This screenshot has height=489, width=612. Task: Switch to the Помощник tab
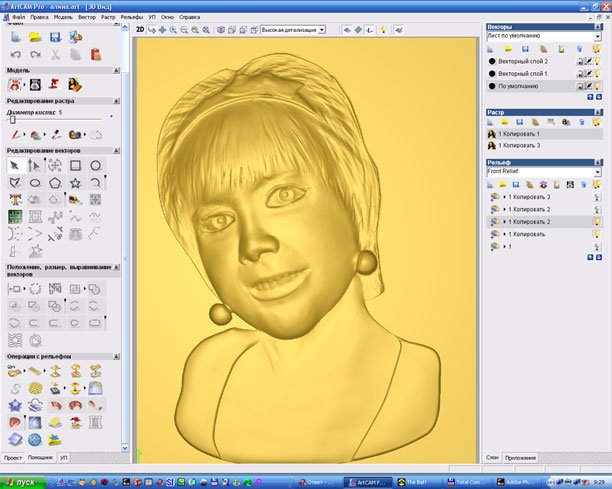[40, 457]
